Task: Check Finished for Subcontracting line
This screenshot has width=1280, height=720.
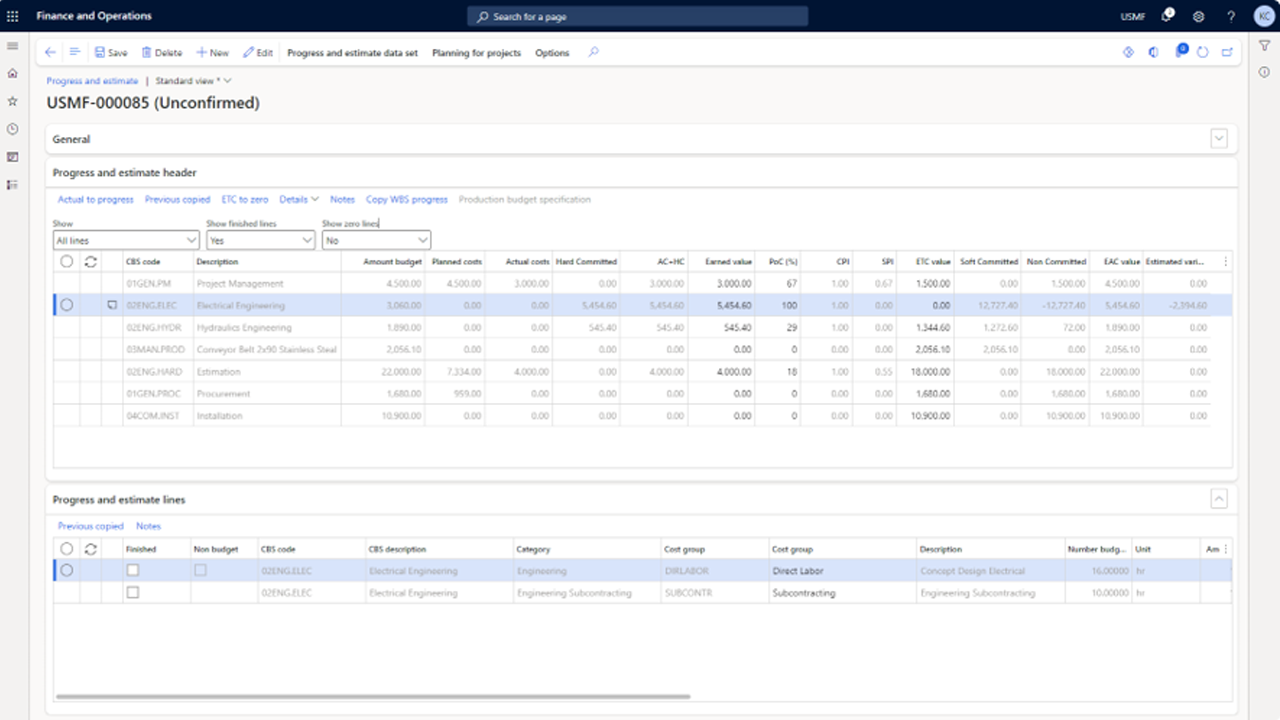Action: [x=133, y=592]
